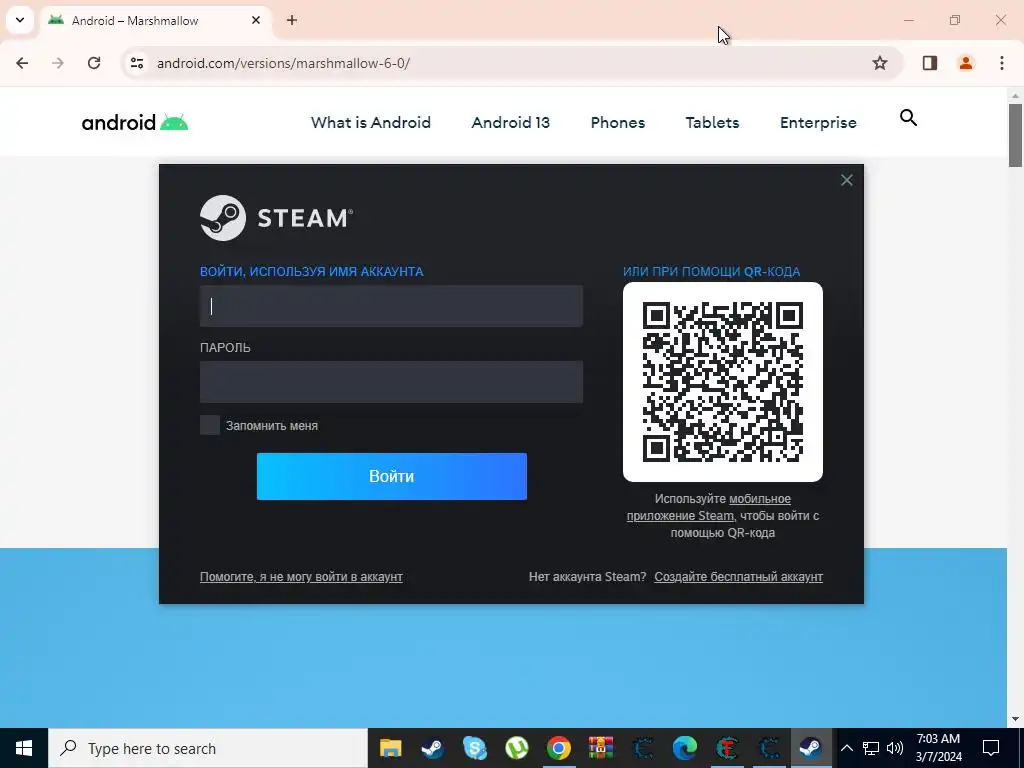The image size is (1024, 768).
Task: Switch to Google Chrome in the taskbar
Action: (558, 748)
